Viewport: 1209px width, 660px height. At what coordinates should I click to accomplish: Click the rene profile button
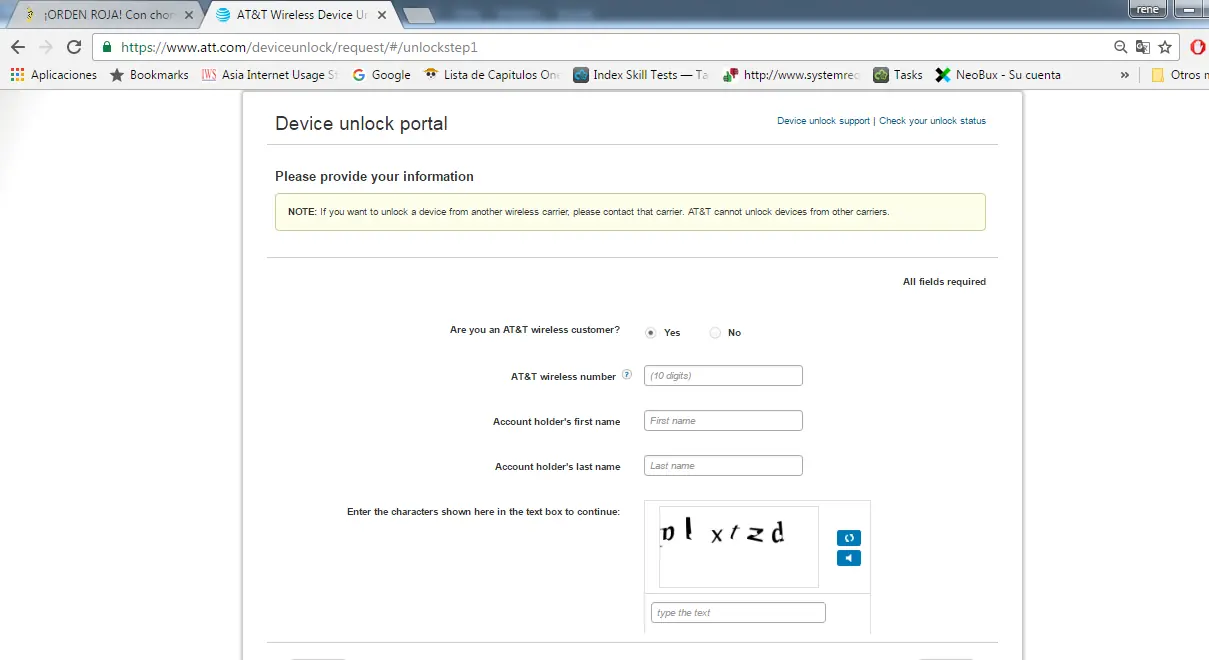[1148, 9]
